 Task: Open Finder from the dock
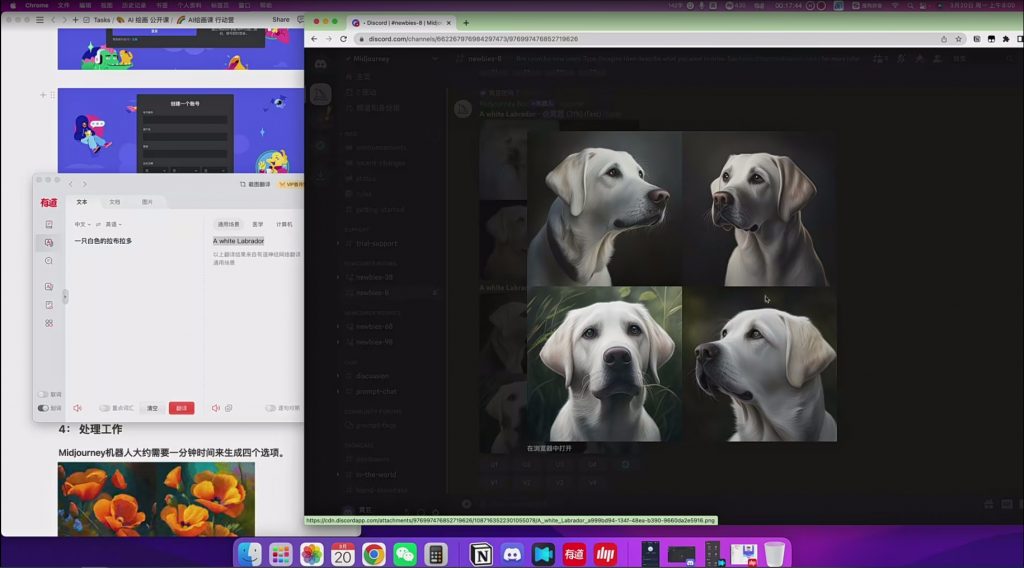[249, 554]
